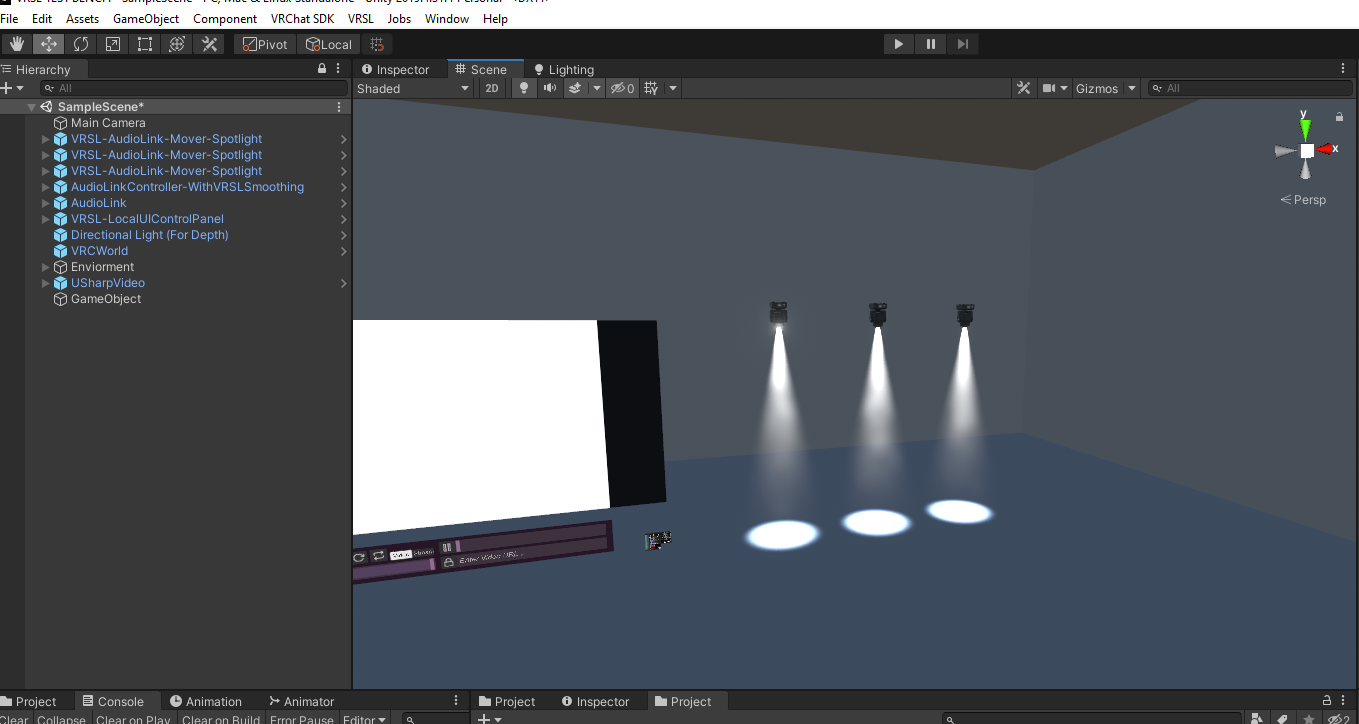Click the green Y axis gizmo
Viewport: 1359px width, 724px height.
point(1305,127)
